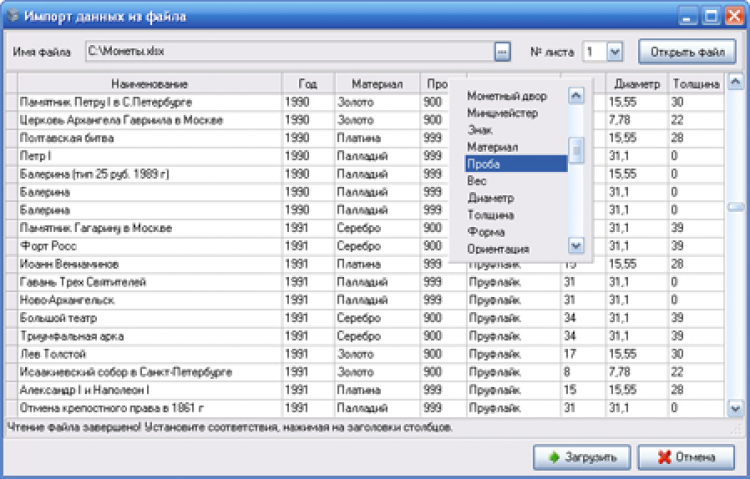Click diameter 7,78 in Исаакиевский собор row
Image resolution: width=750 pixels, height=479 pixels.
coord(637,372)
